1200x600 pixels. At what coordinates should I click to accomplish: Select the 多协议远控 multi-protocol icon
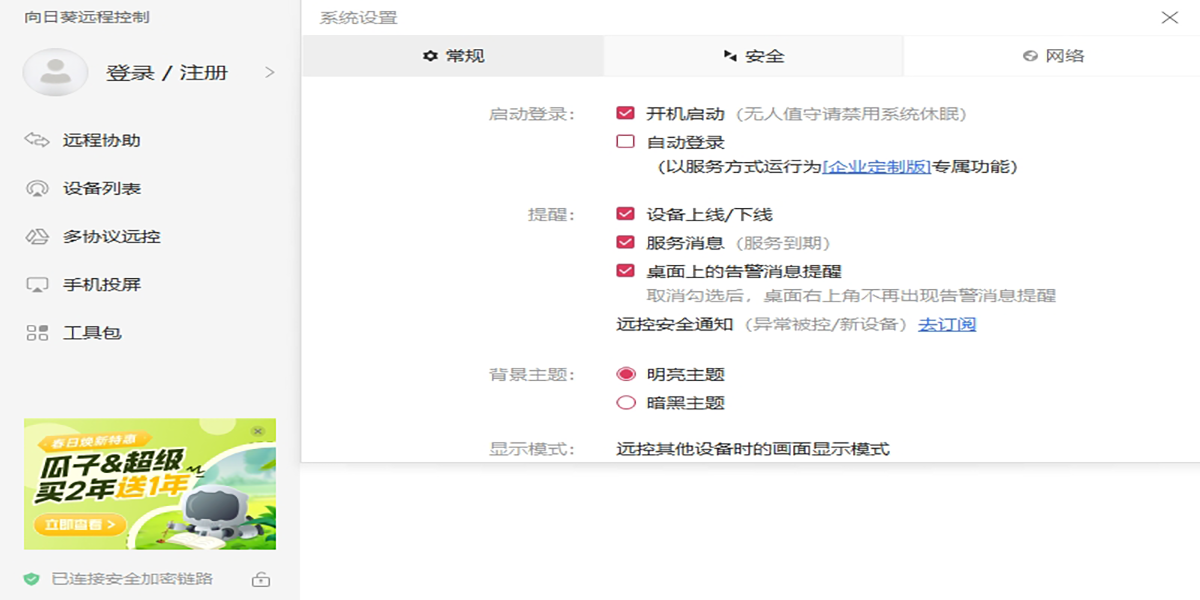pyautogui.click(x=37, y=237)
